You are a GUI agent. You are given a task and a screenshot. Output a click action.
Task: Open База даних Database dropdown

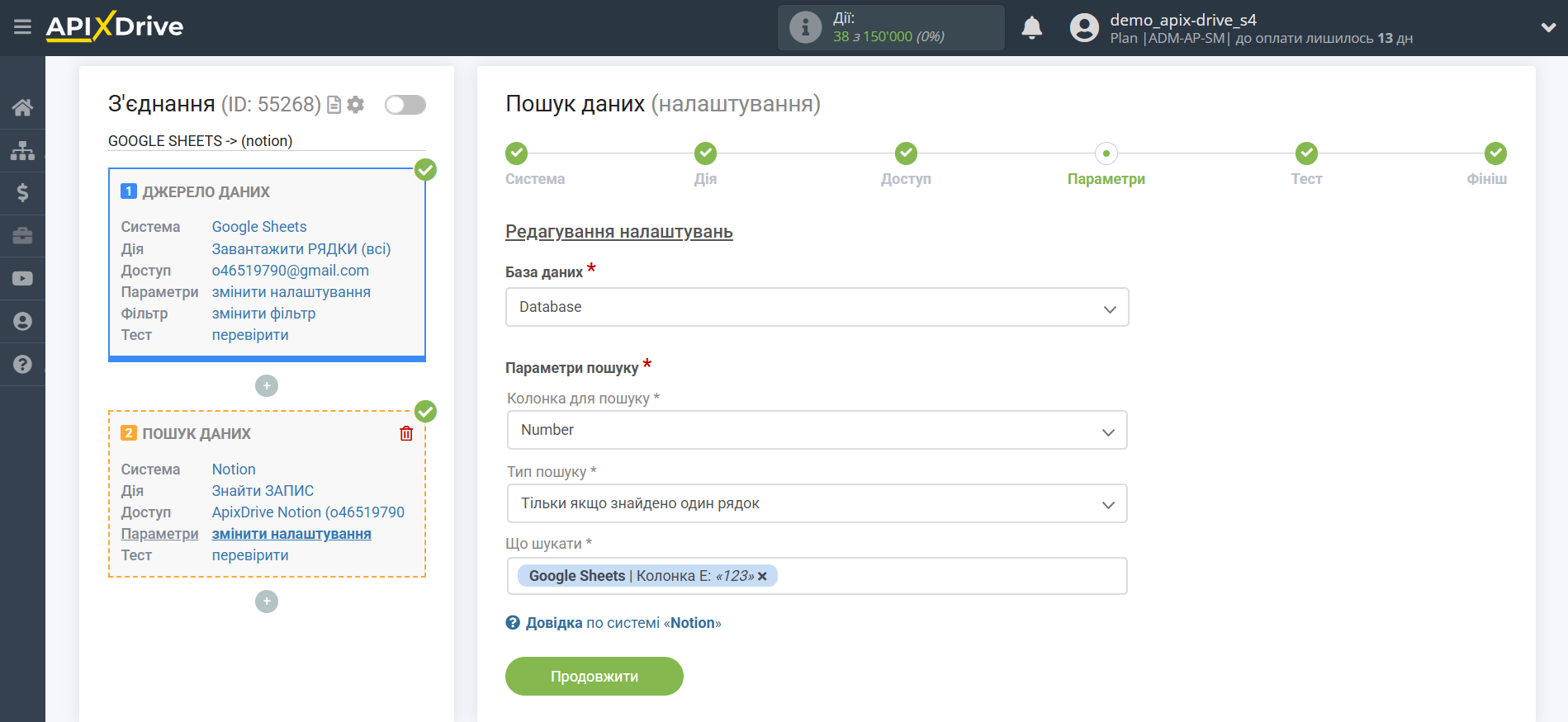click(x=817, y=307)
